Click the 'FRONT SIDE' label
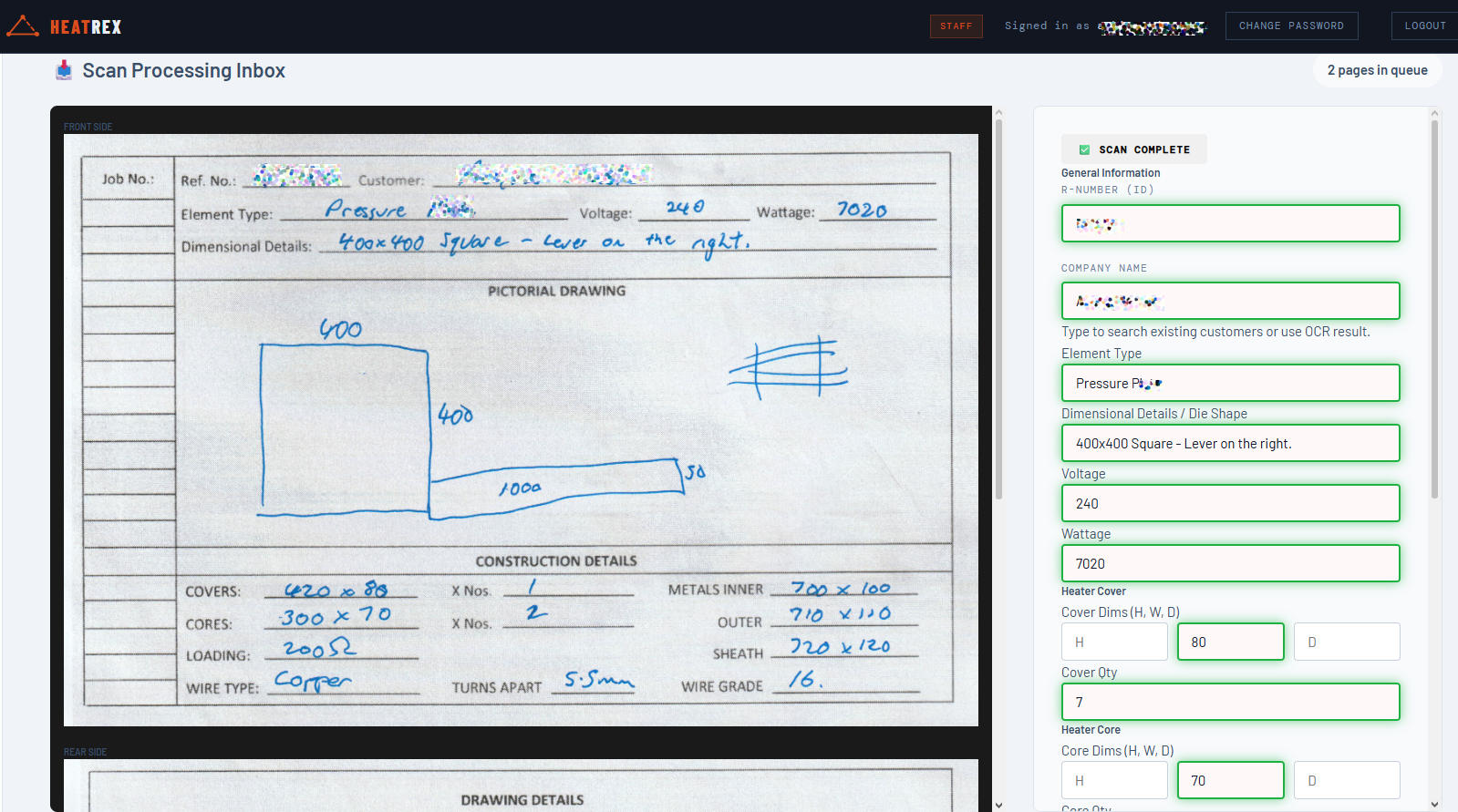Image resolution: width=1458 pixels, height=812 pixels. coord(88,127)
